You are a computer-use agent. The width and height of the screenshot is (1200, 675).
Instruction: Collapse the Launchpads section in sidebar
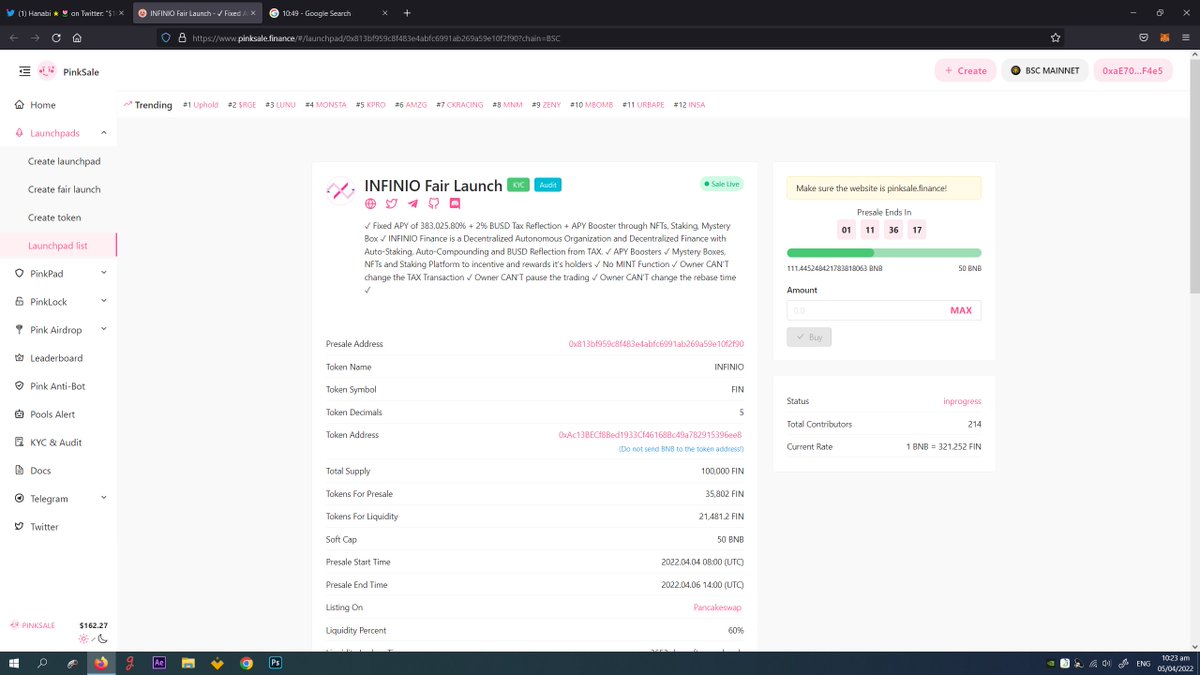pyautogui.click(x=103, y=132)
